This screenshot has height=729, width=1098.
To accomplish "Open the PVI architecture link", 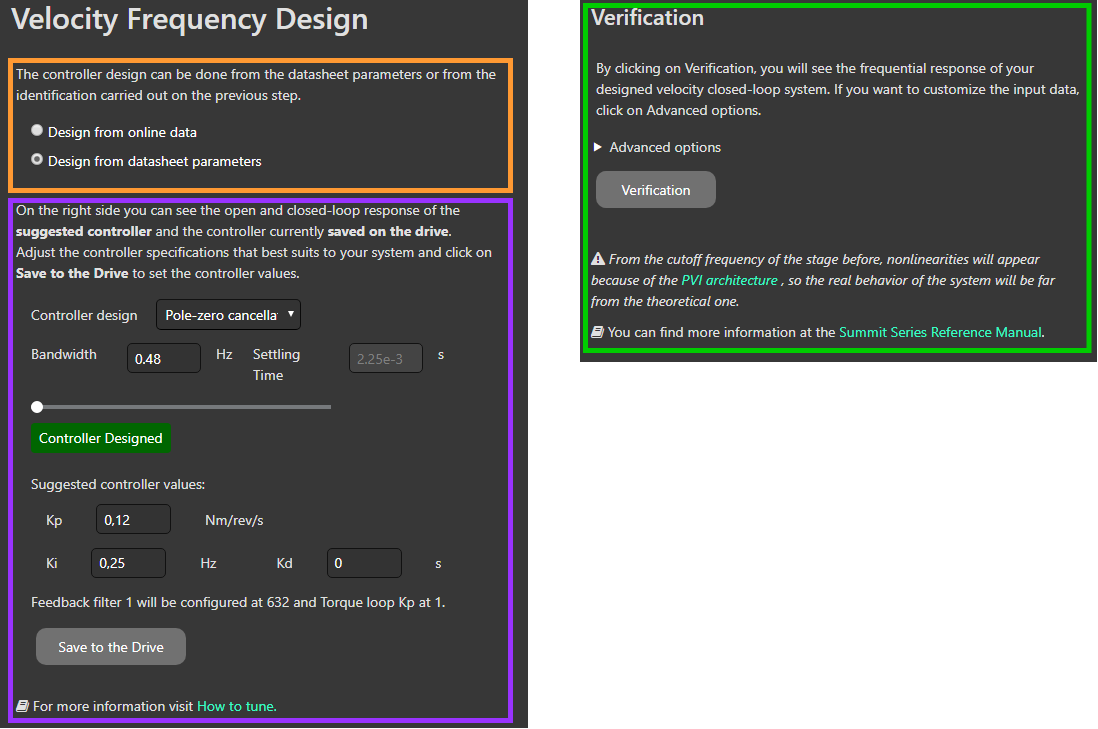I will point(728,280).
